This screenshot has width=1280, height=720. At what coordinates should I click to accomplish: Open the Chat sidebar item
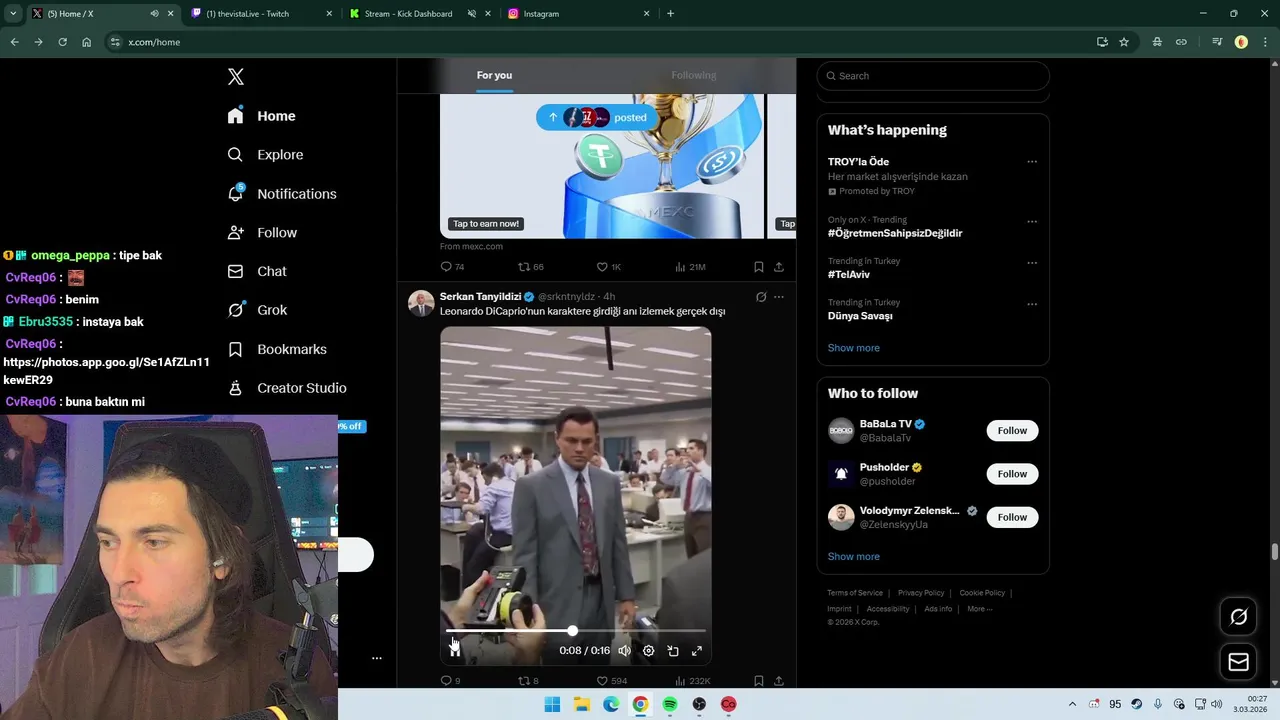pyautogui.click(x=256, y=271)
